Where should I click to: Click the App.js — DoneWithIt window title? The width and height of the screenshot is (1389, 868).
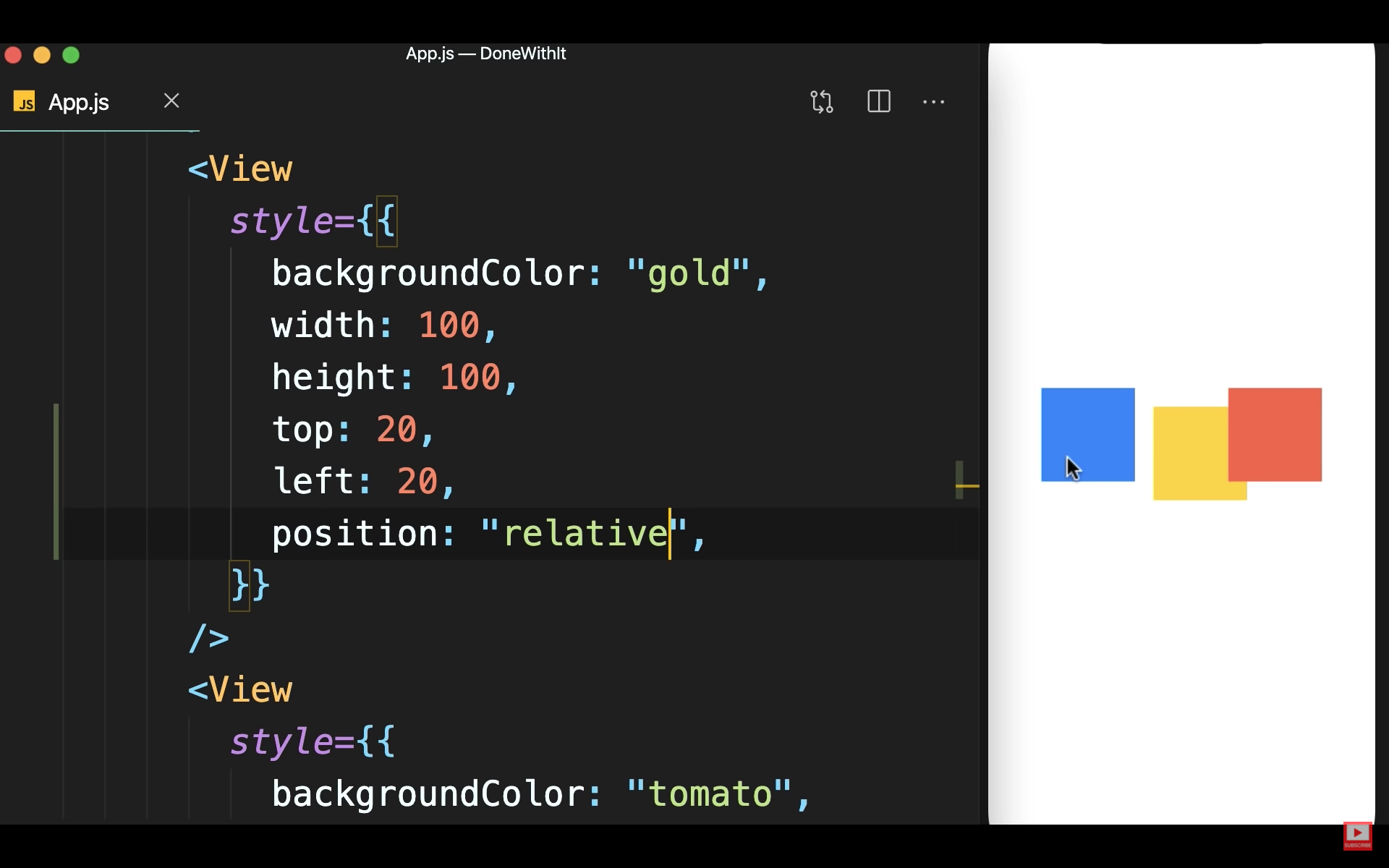tap(485, 54)
